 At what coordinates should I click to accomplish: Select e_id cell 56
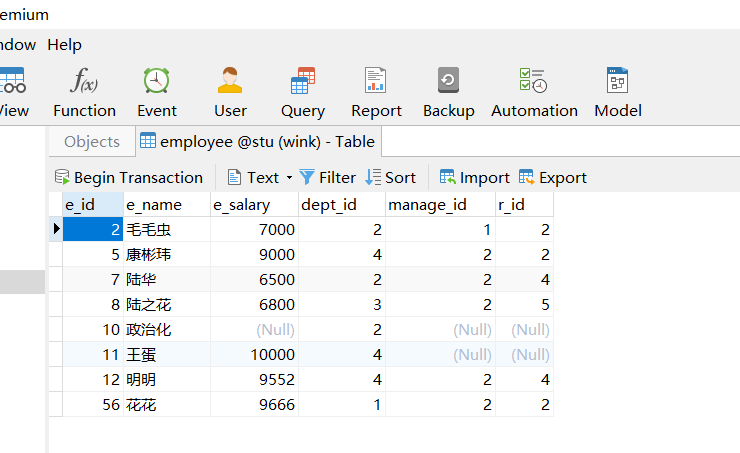[x=93, y=404]
